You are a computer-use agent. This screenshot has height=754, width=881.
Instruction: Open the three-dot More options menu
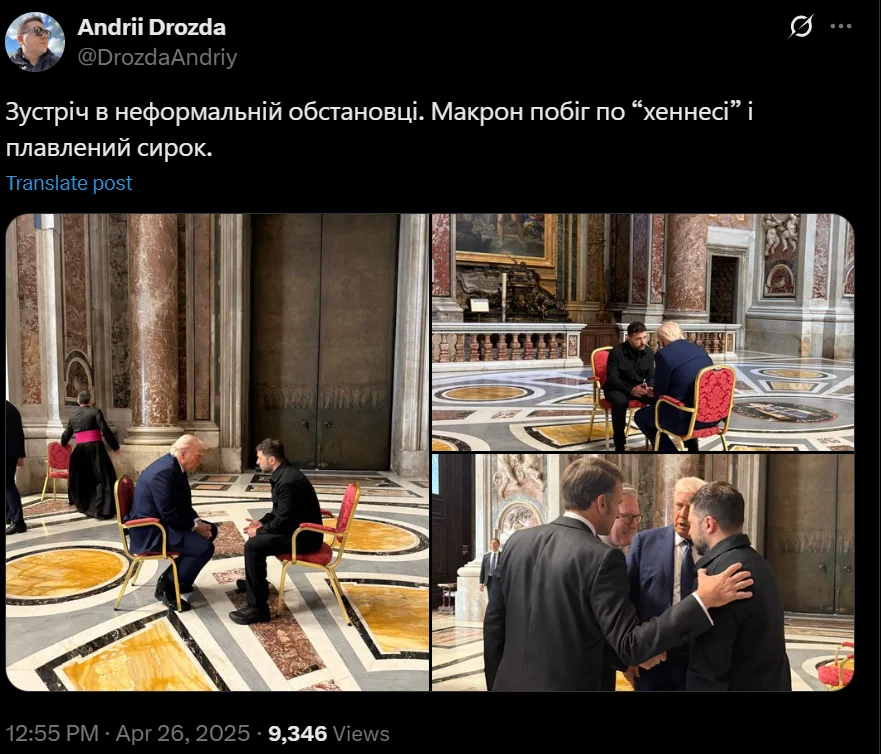pyautogui.click(x=841, y=26)
